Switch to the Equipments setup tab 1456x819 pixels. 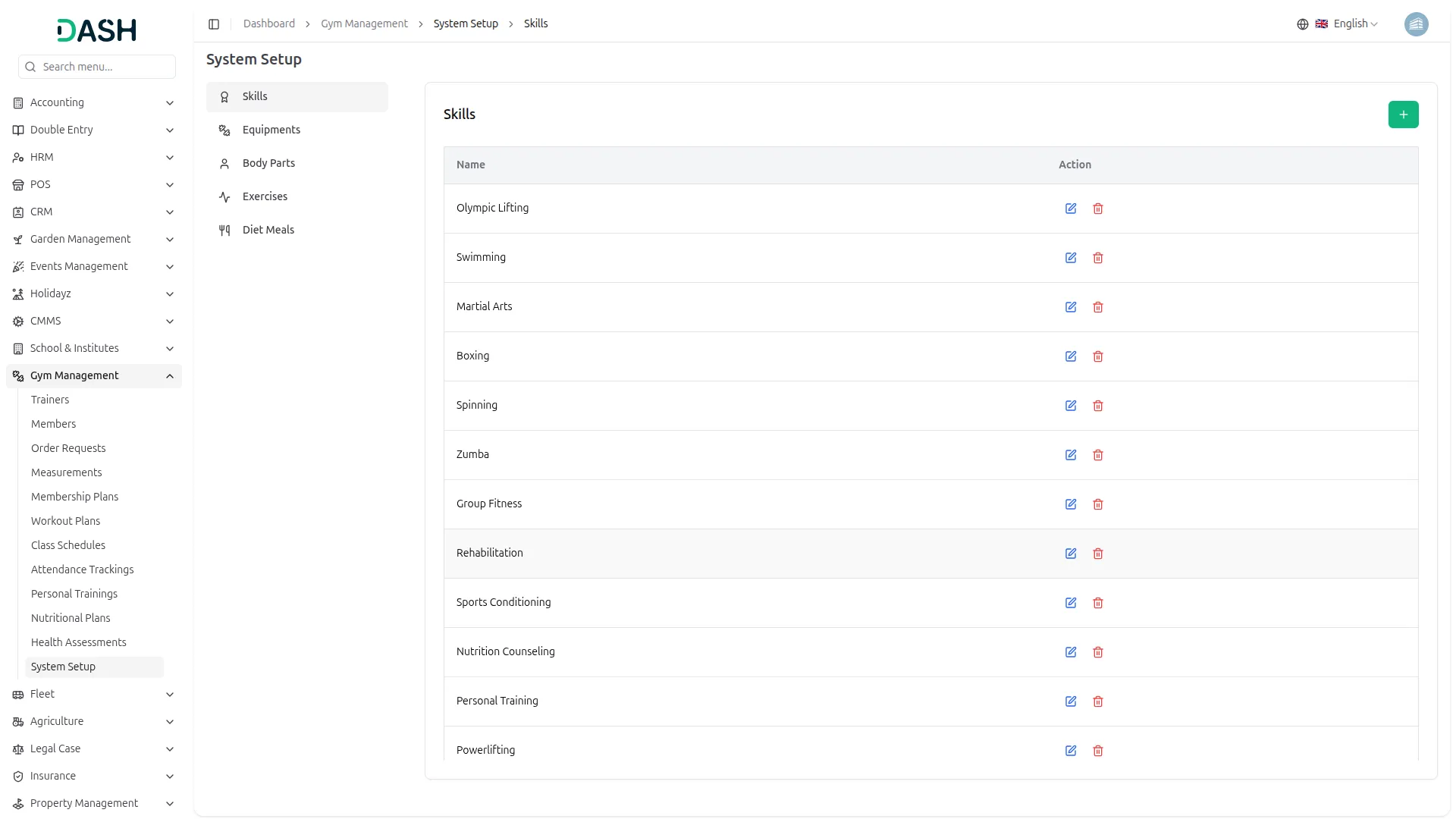(x=271, y=130)
